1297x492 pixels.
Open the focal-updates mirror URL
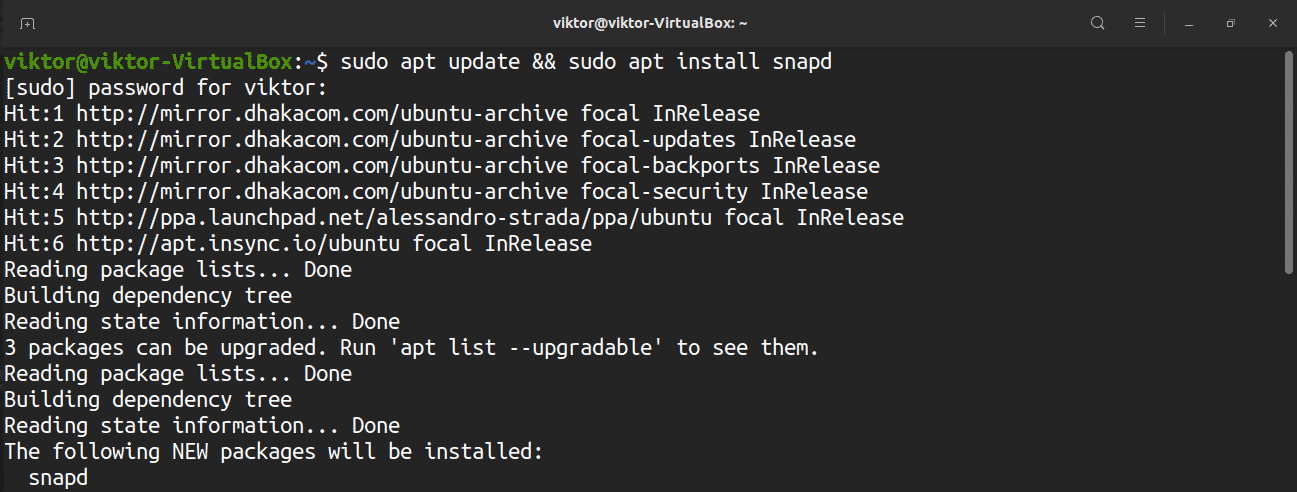[322, 140]
